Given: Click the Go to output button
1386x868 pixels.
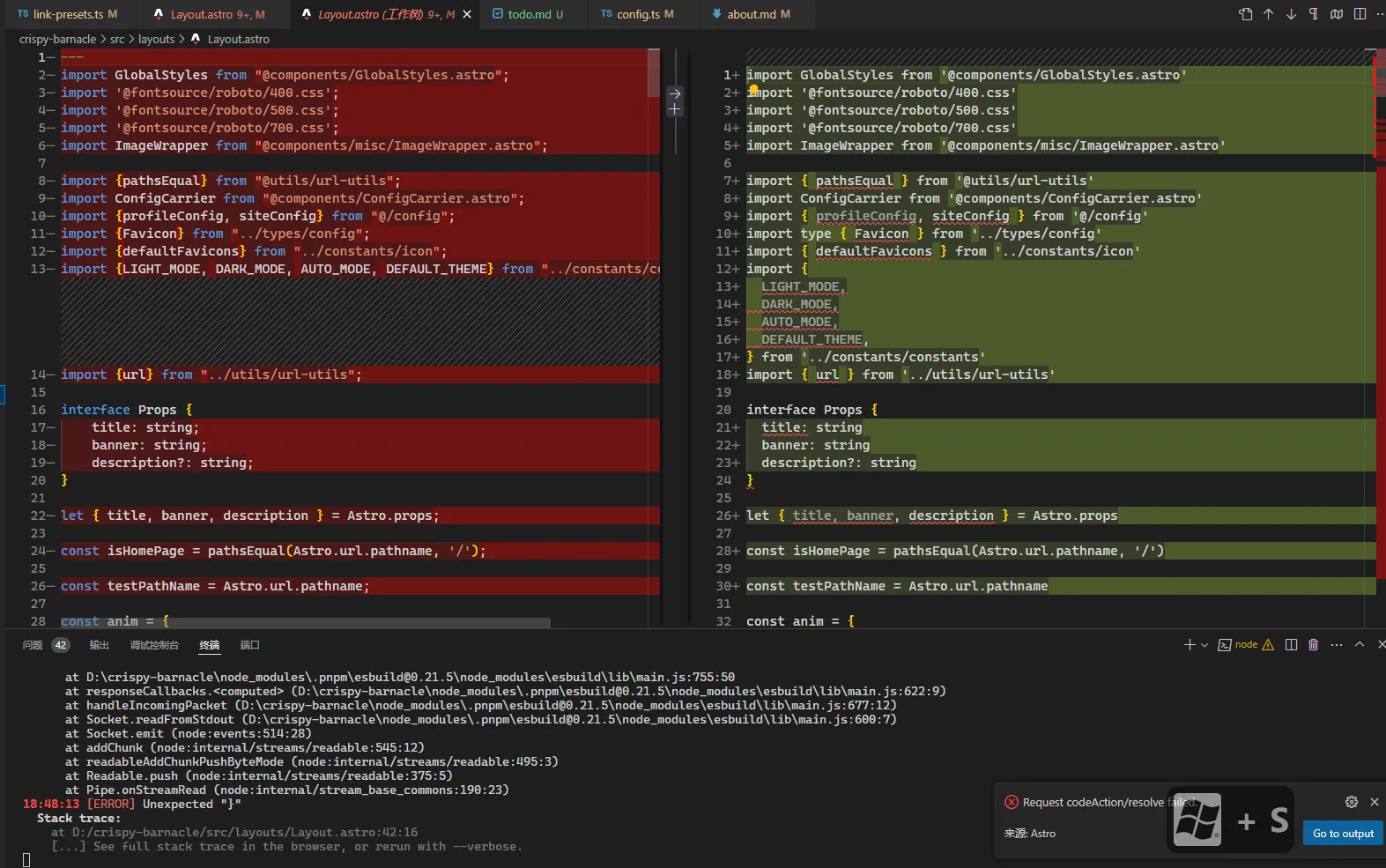Looking at the screenshot, I should (x=1343, y=834).
